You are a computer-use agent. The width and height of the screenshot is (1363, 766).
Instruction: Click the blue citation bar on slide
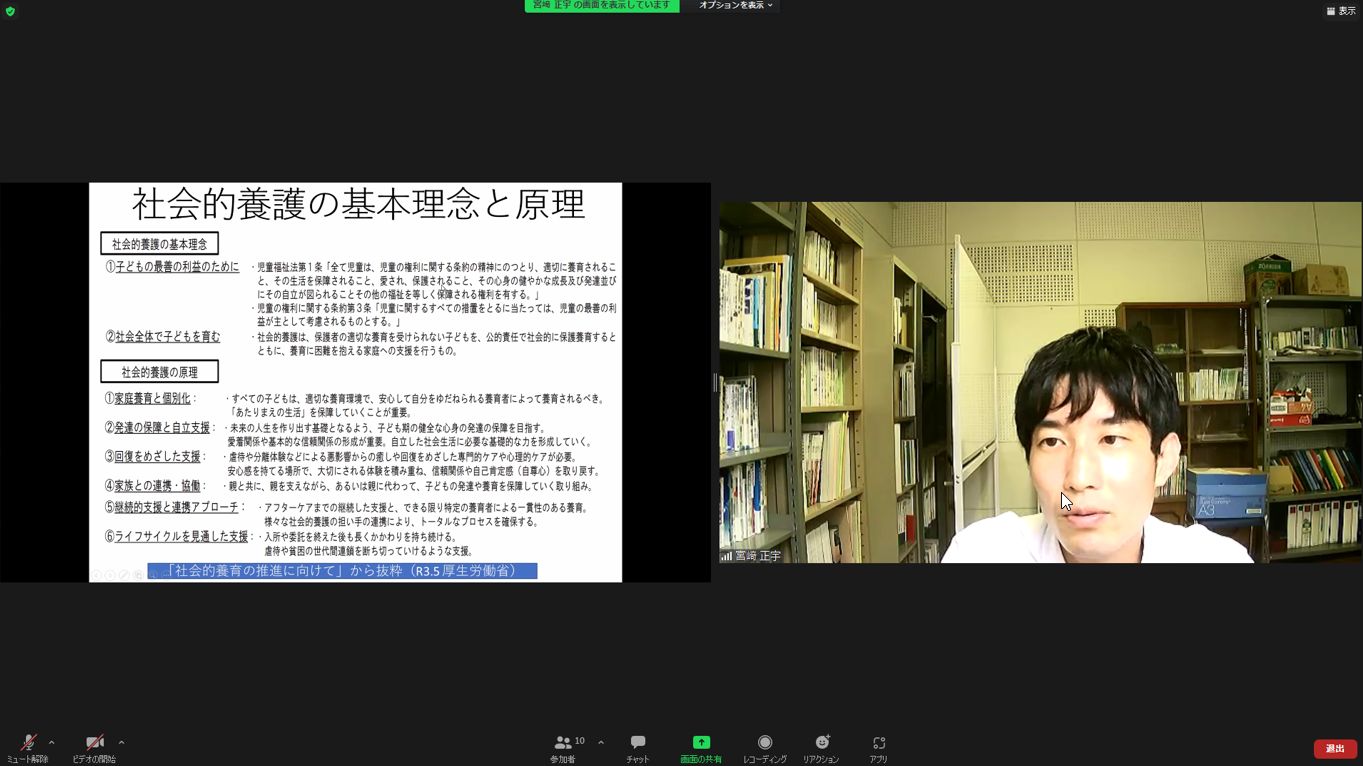click(x=342, y=571)
